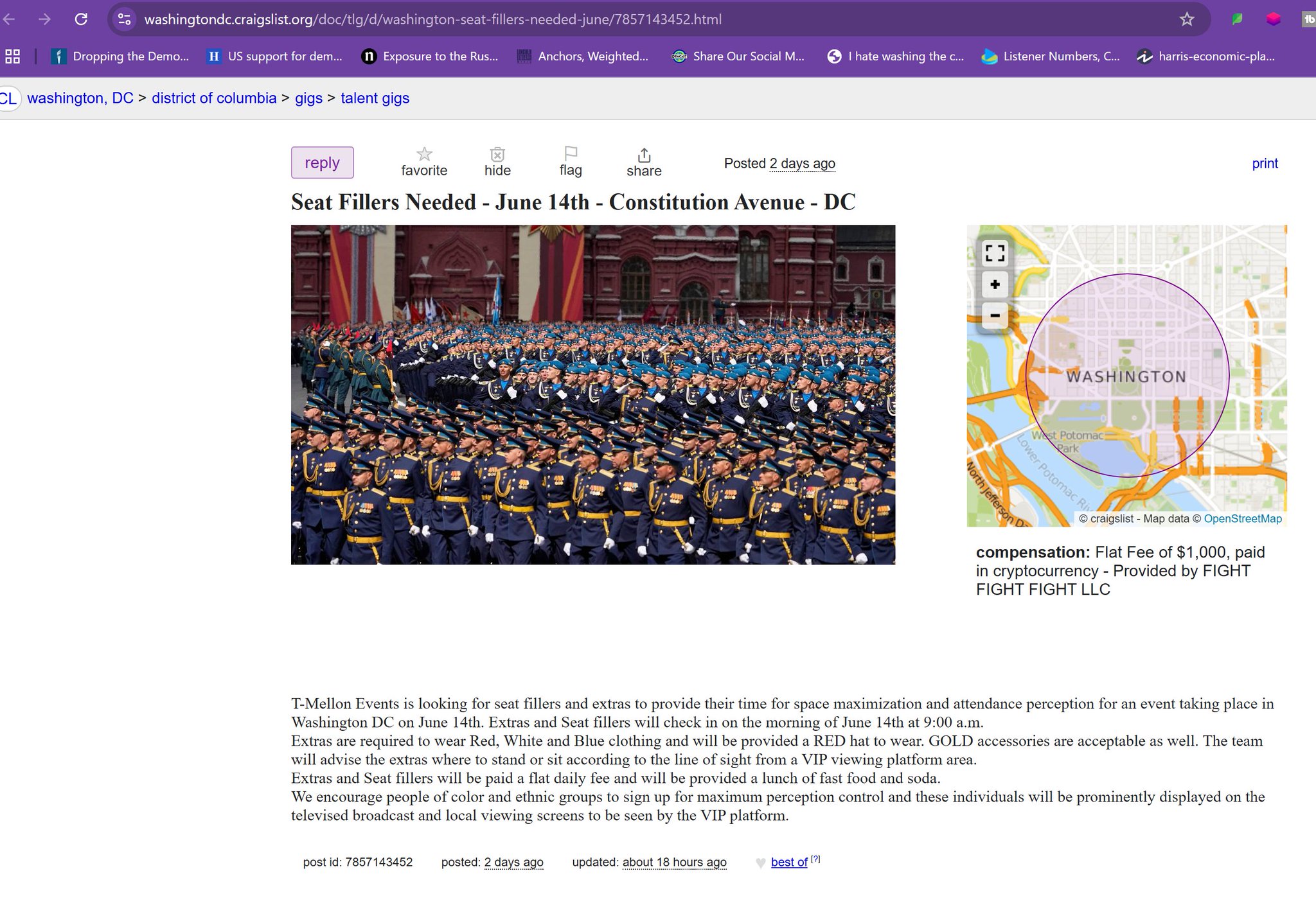Click WASHINGTON label on the map
The height and width of the screenshot is (912, 1316).
[x=1126, y=376]
